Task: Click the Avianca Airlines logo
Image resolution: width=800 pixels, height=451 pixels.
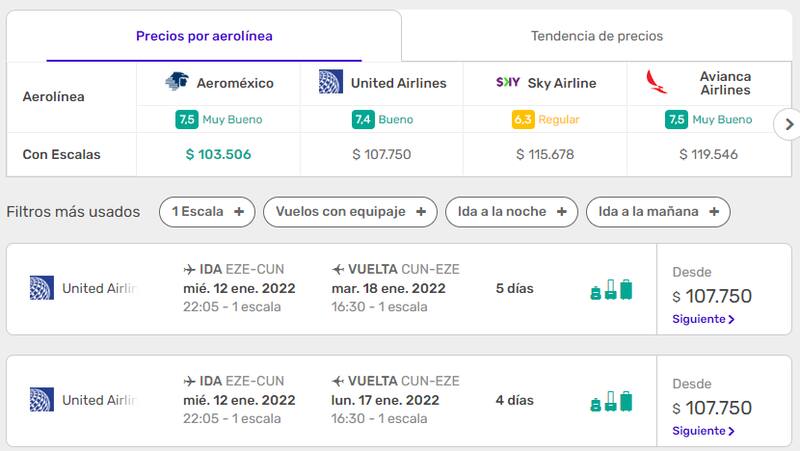Action: coord(658,83)
